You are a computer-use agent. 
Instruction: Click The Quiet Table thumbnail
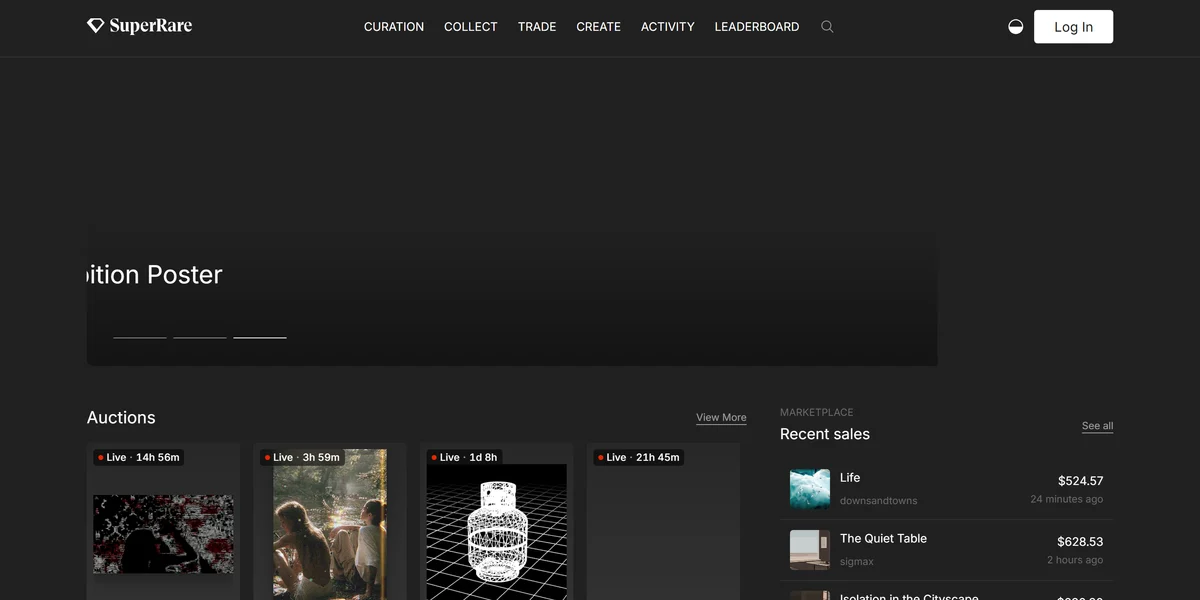[810, 550]
